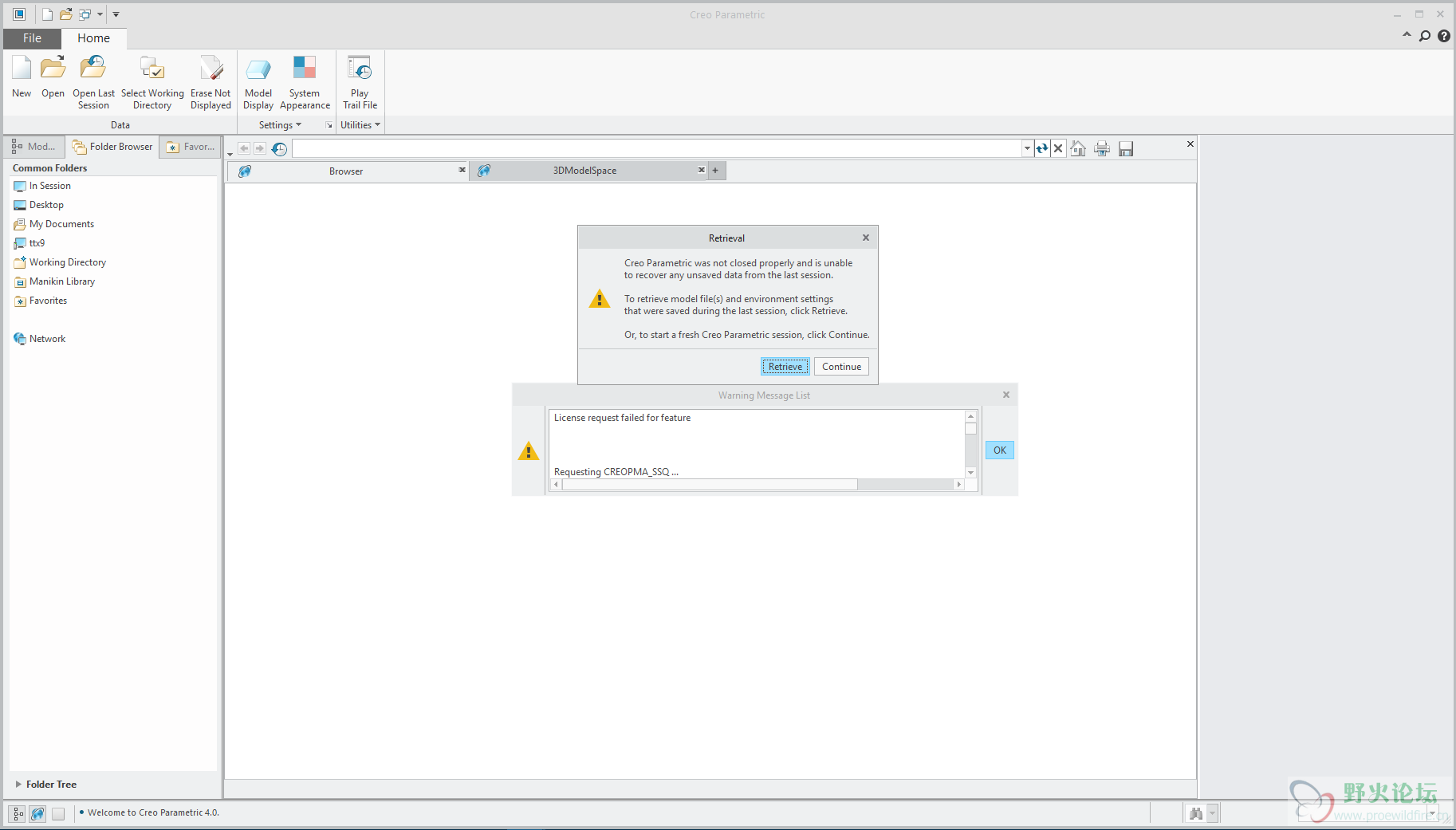Go to the browser home page
Image resolution: width=1456 pixels, height=830 pixels.
[x=1078, y=148]
